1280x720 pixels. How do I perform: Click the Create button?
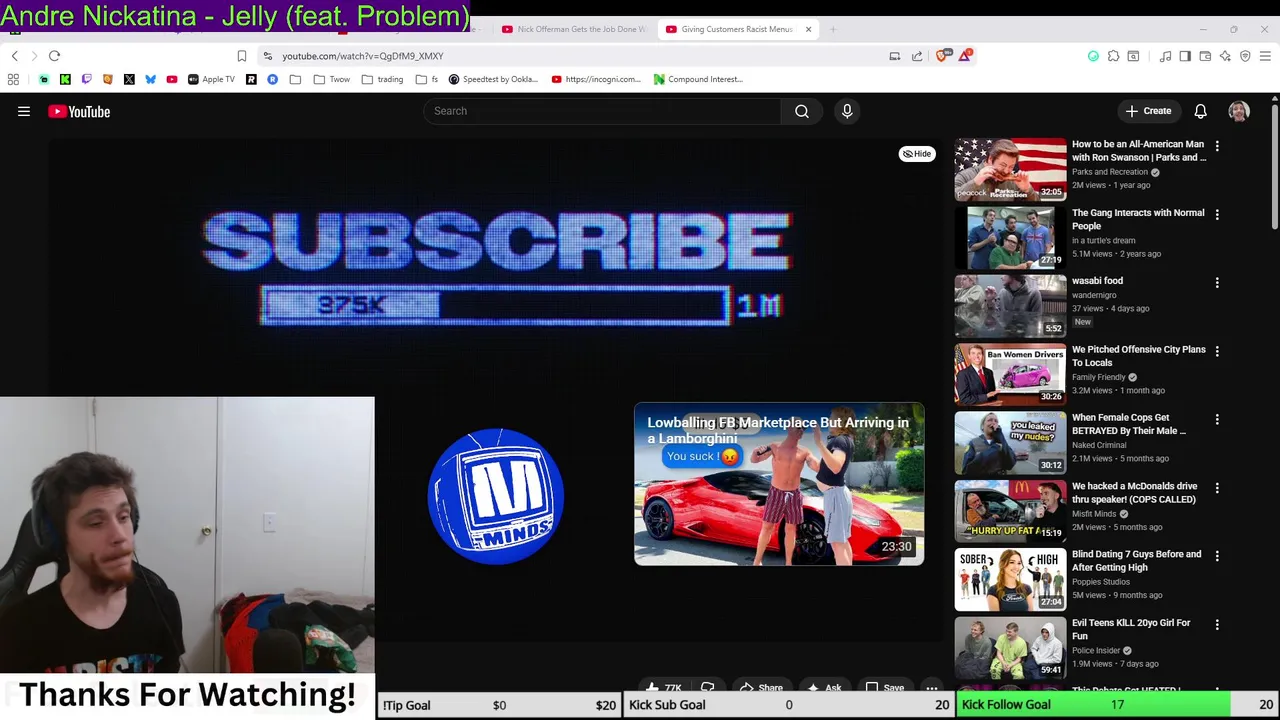point(1148,111)
